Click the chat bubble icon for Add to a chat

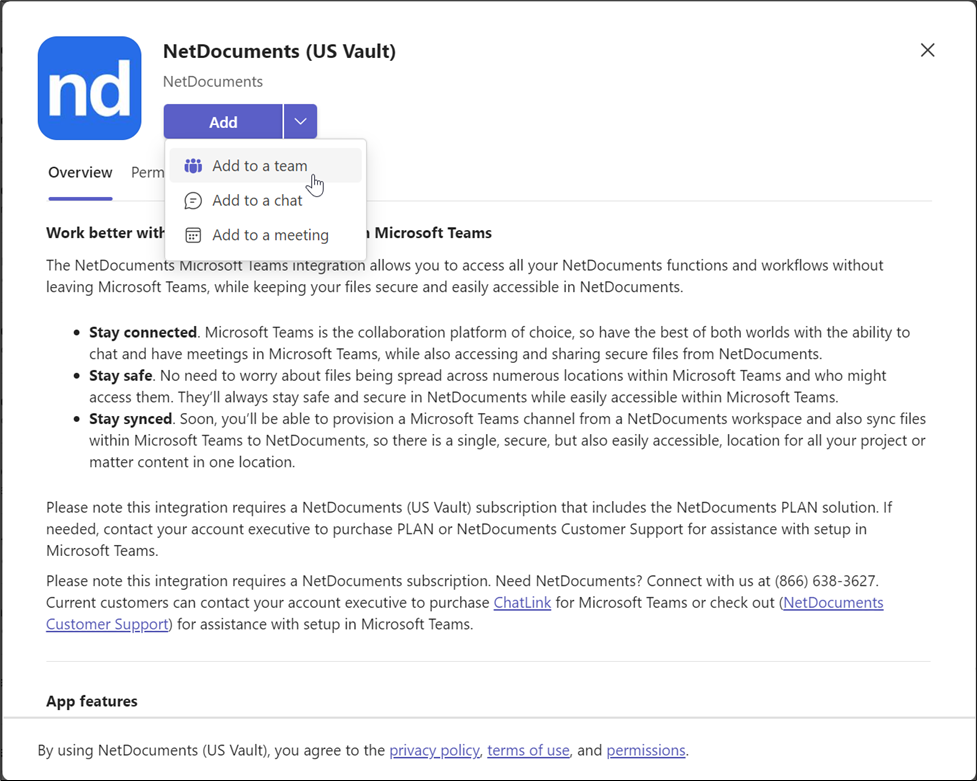pos(192,200)
